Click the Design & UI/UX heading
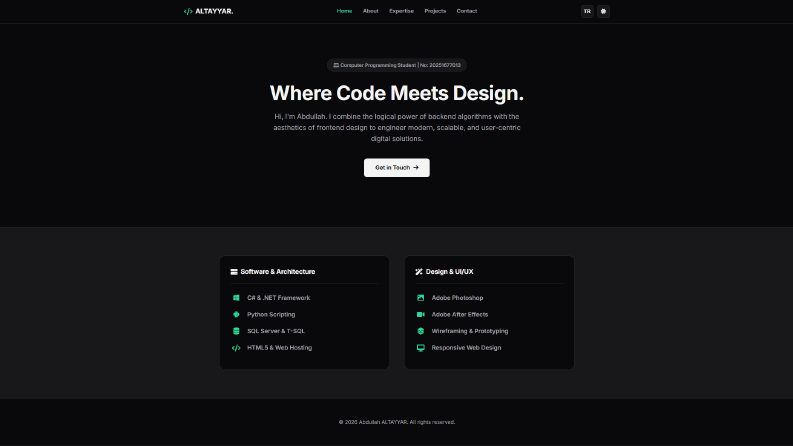 point(450,272)
